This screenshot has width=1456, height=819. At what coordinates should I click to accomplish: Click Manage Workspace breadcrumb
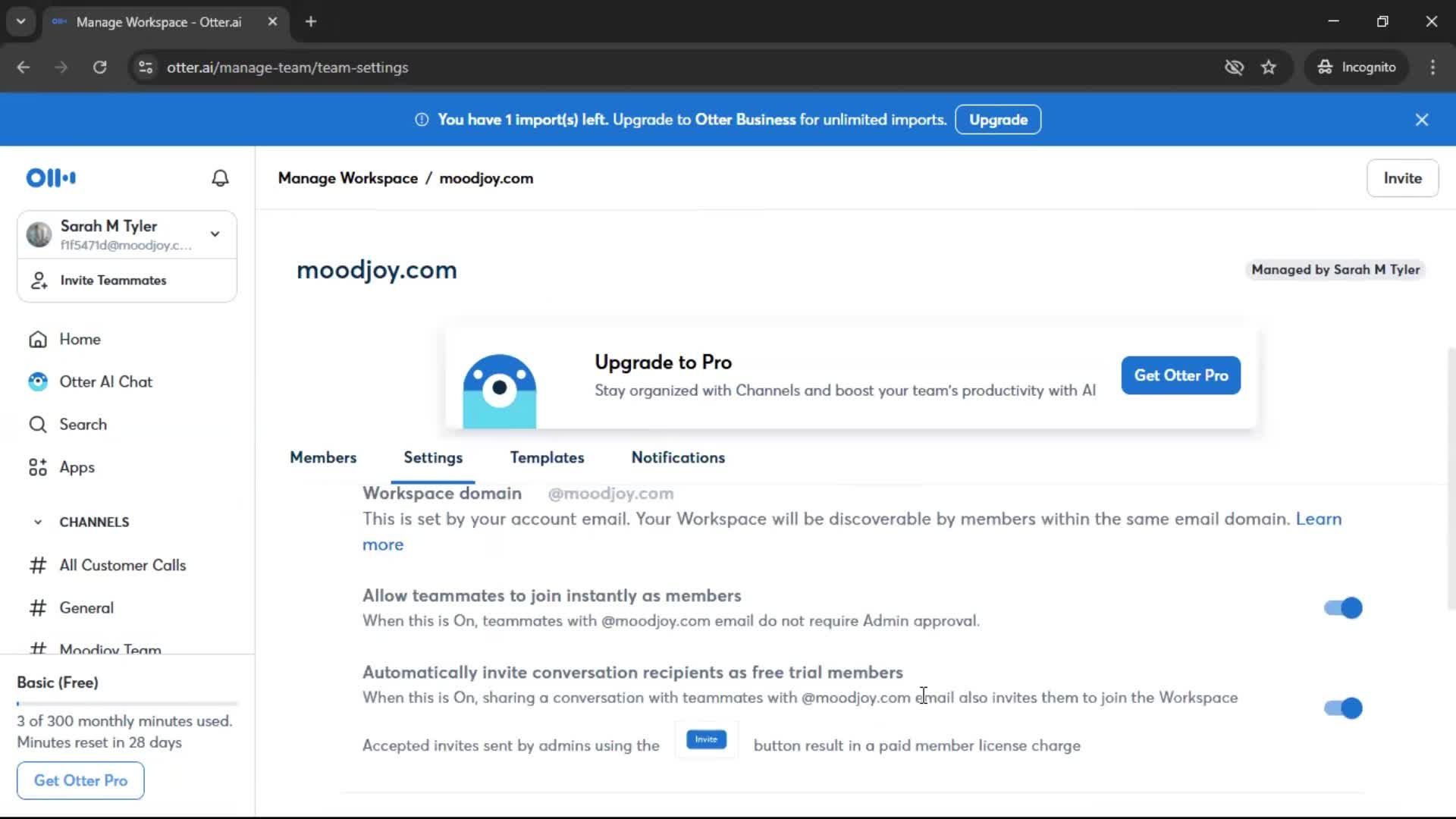(348, 178)
